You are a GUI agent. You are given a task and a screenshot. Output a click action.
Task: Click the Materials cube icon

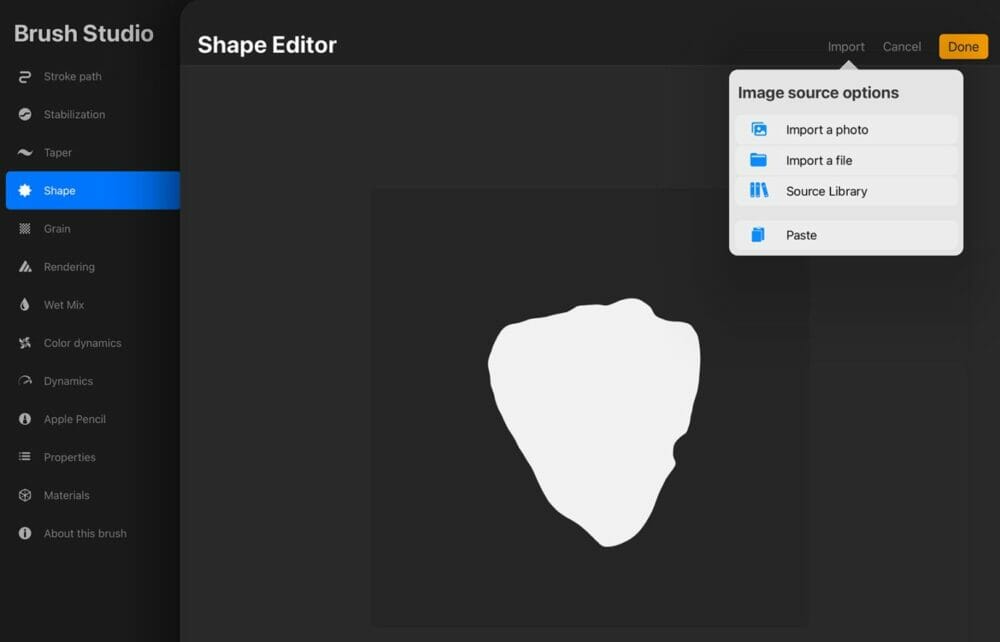tap(23, 495)
